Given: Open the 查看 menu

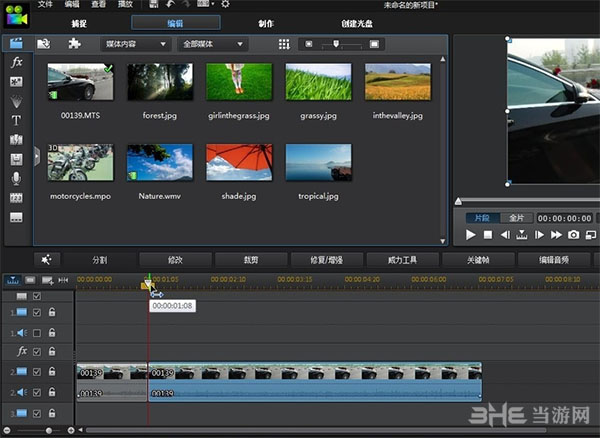Looking at the screenshot, I should (98, 4).
